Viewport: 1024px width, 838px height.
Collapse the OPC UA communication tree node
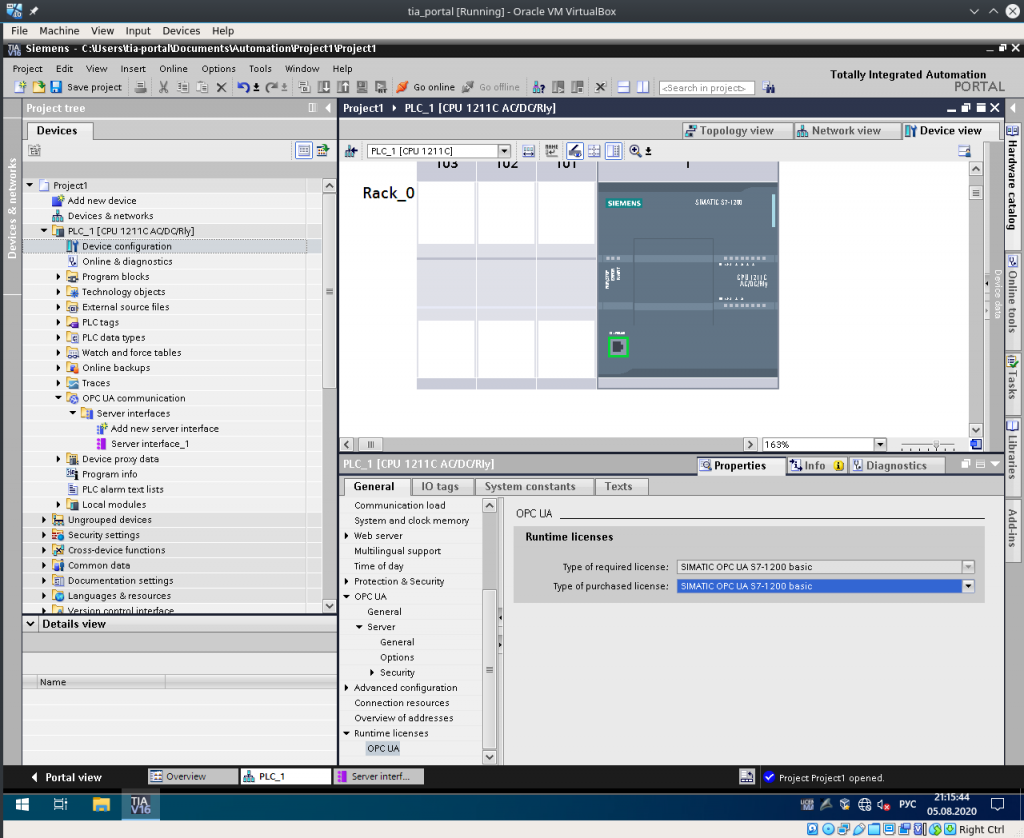point(58,398)
